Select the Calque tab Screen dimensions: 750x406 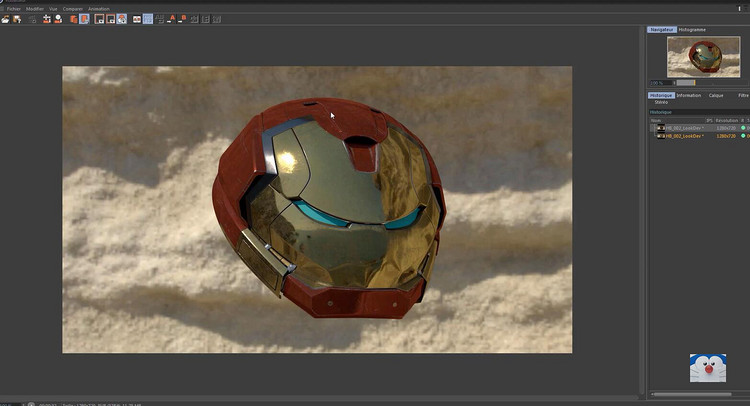tap(716, 96)
